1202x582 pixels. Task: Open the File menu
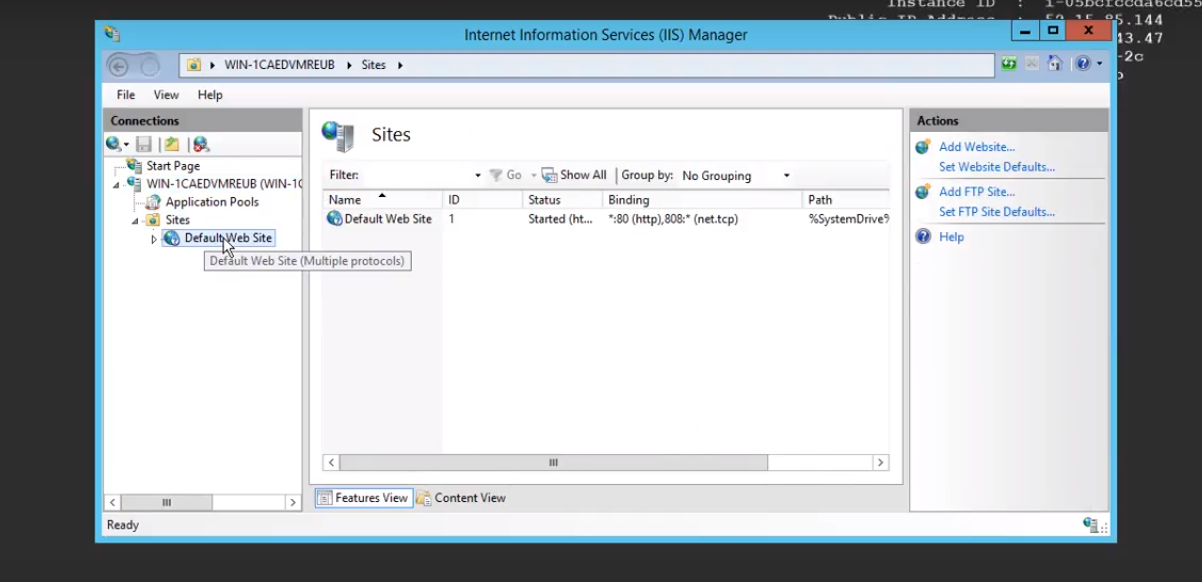coord(126,95)
